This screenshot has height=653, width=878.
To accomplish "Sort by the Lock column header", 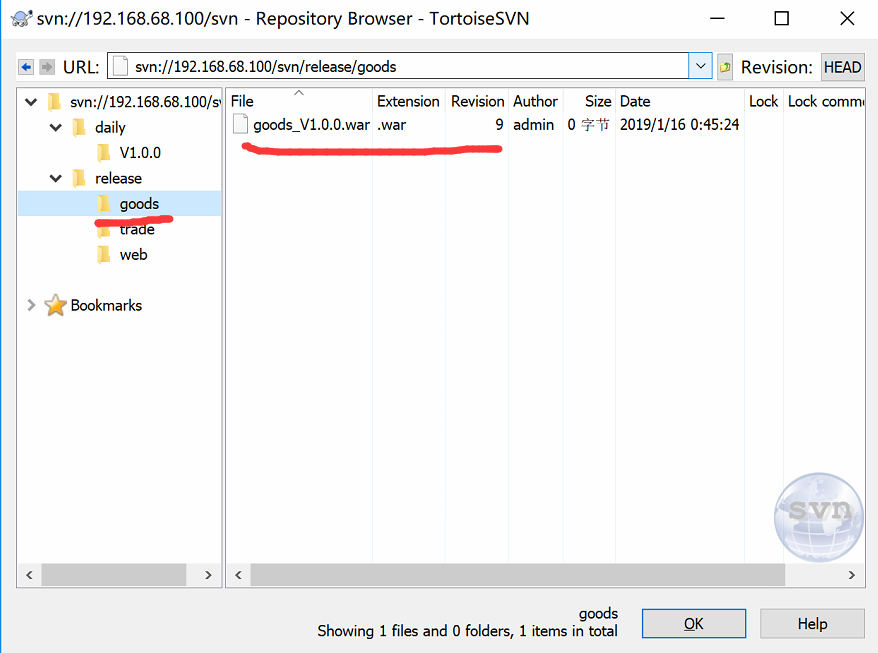I will click(764, 101).
